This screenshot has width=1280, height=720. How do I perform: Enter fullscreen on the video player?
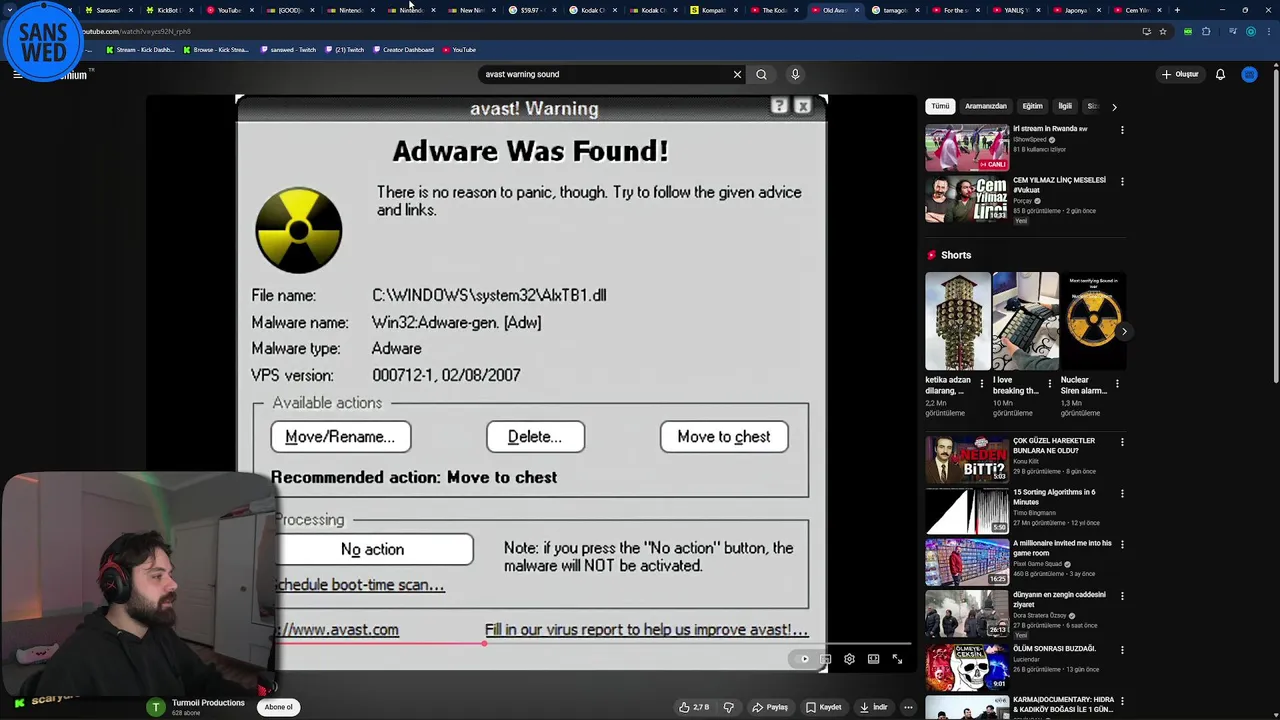pyautogui.click(x=897, y=659)
